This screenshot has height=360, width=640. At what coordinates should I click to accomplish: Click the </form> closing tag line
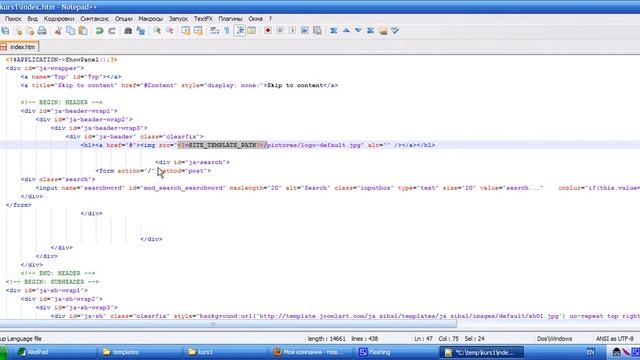[x=19, y=205]
